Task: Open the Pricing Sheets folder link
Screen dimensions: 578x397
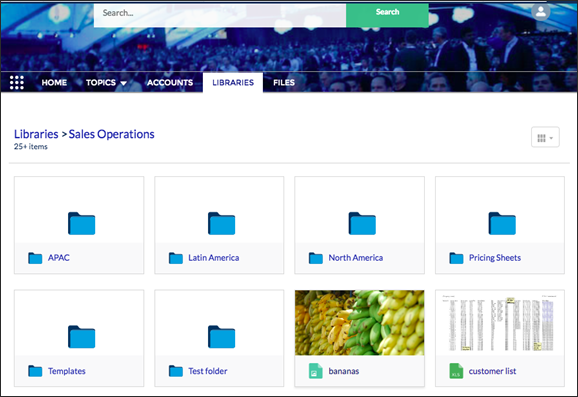Action: (495, 258)
